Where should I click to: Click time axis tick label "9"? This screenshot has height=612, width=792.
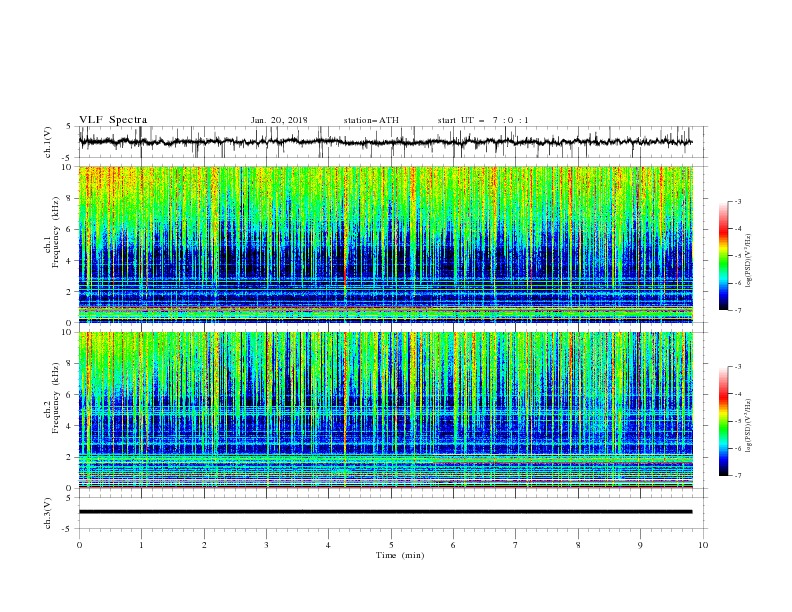[x=640, y=545]
